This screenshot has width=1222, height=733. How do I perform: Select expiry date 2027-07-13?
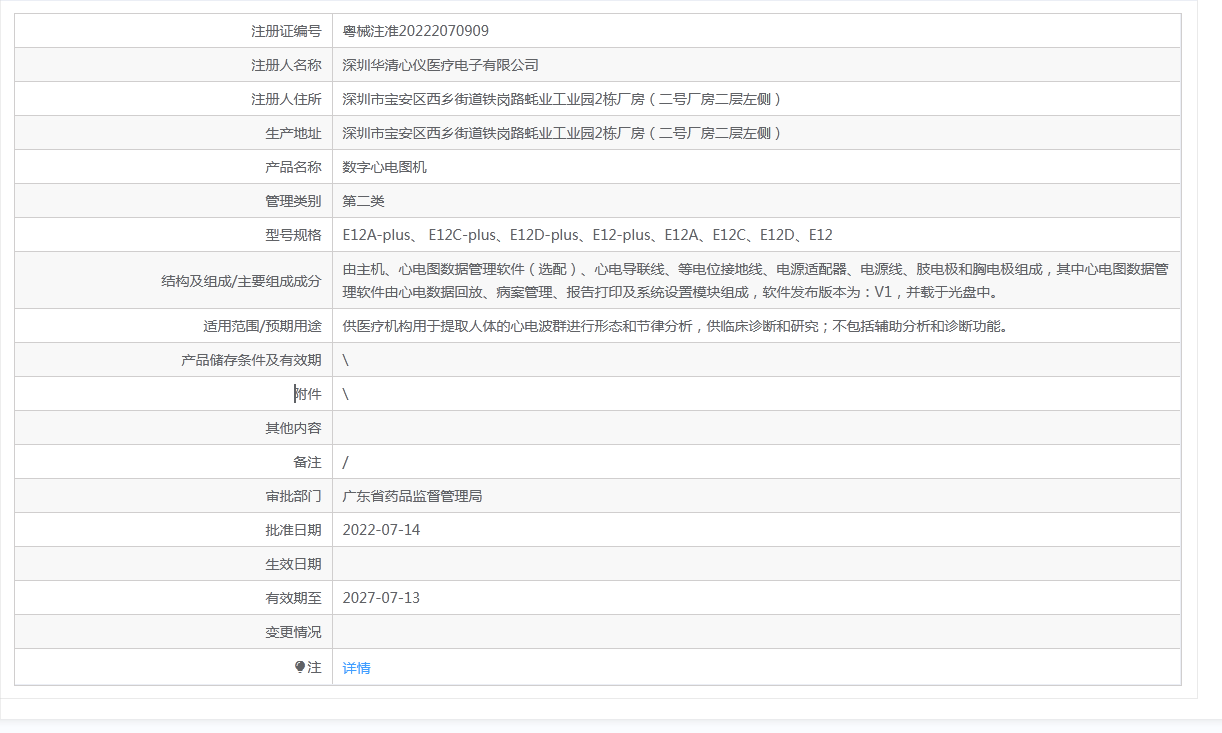click(381, 598)
